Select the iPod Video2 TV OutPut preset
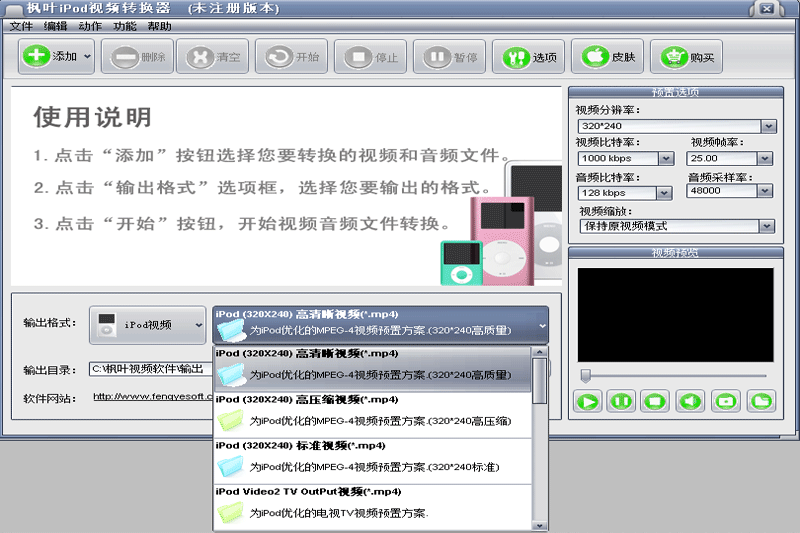The height and width of the screenshot is (533, 800). pos(372,507)
